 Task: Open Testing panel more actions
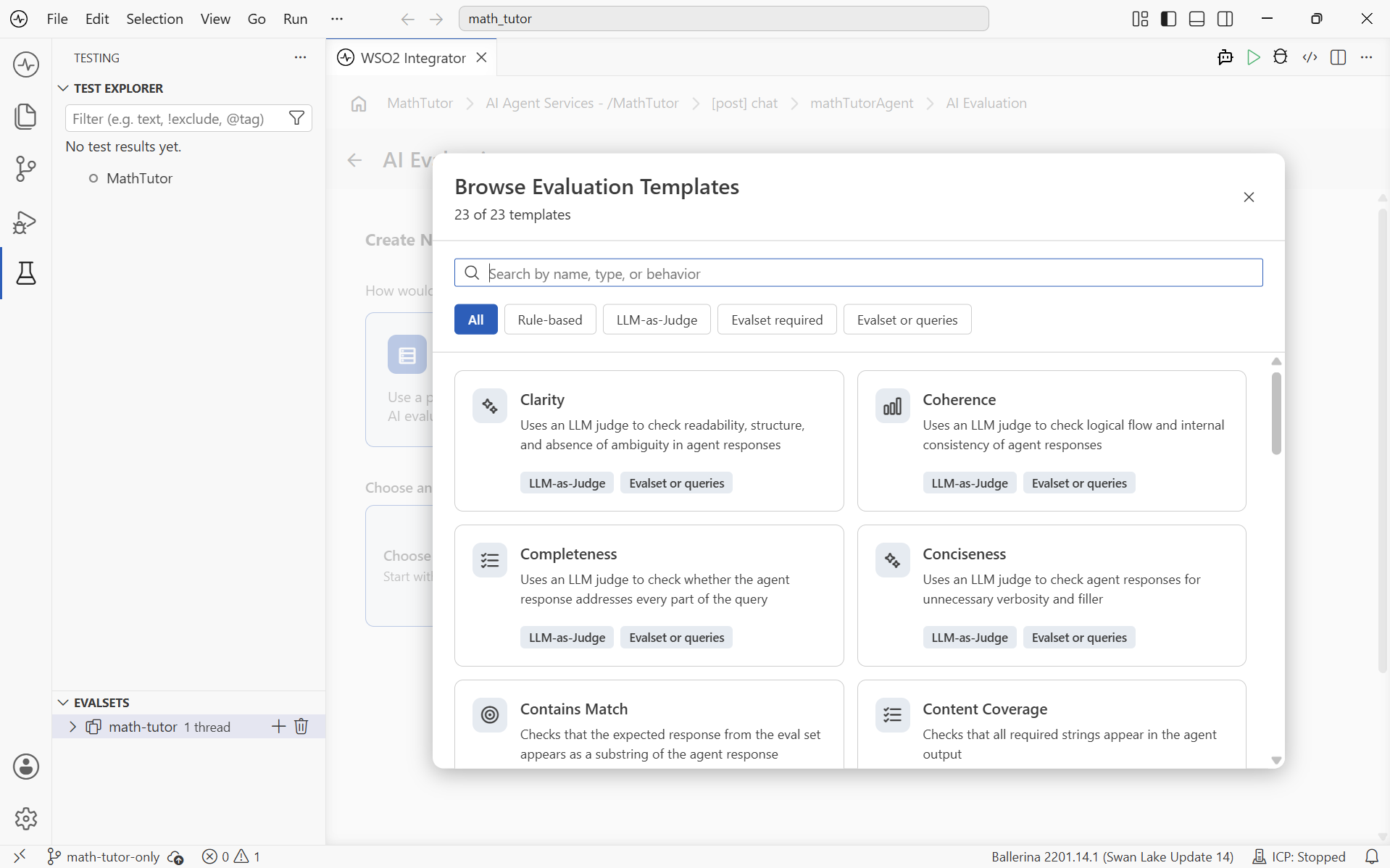pyautogui.click(x=300, y=57)
